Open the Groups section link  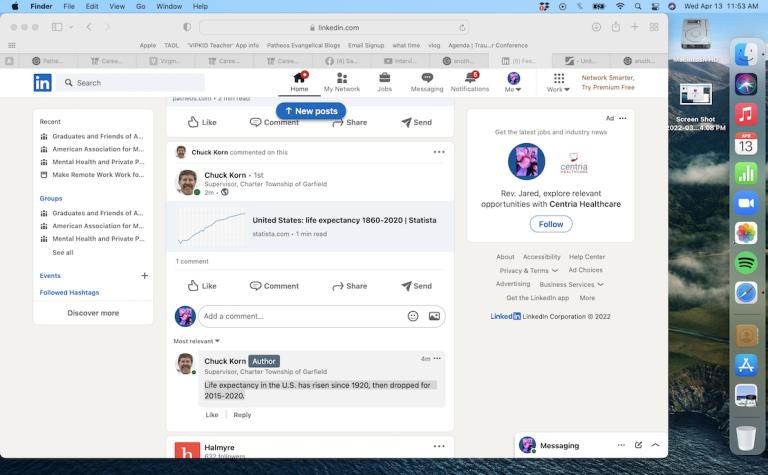(x=51, y=198)
